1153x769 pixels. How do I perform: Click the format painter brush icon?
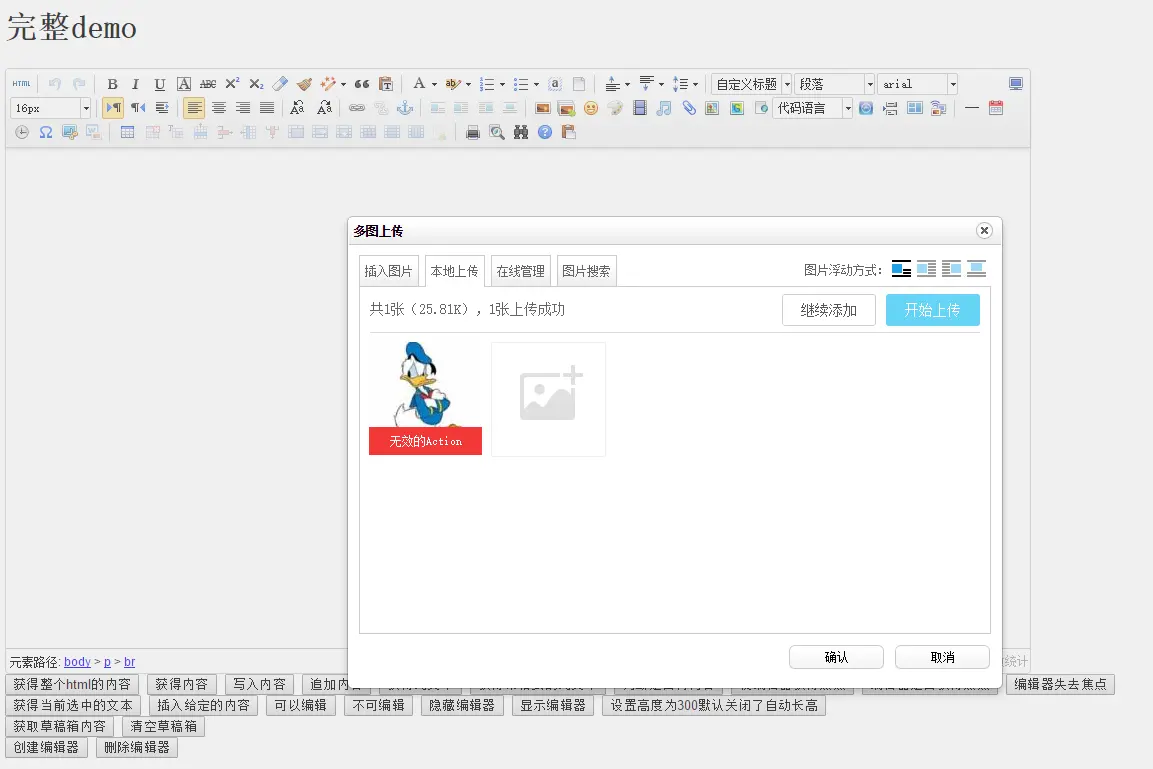click(x=304, y=84)
